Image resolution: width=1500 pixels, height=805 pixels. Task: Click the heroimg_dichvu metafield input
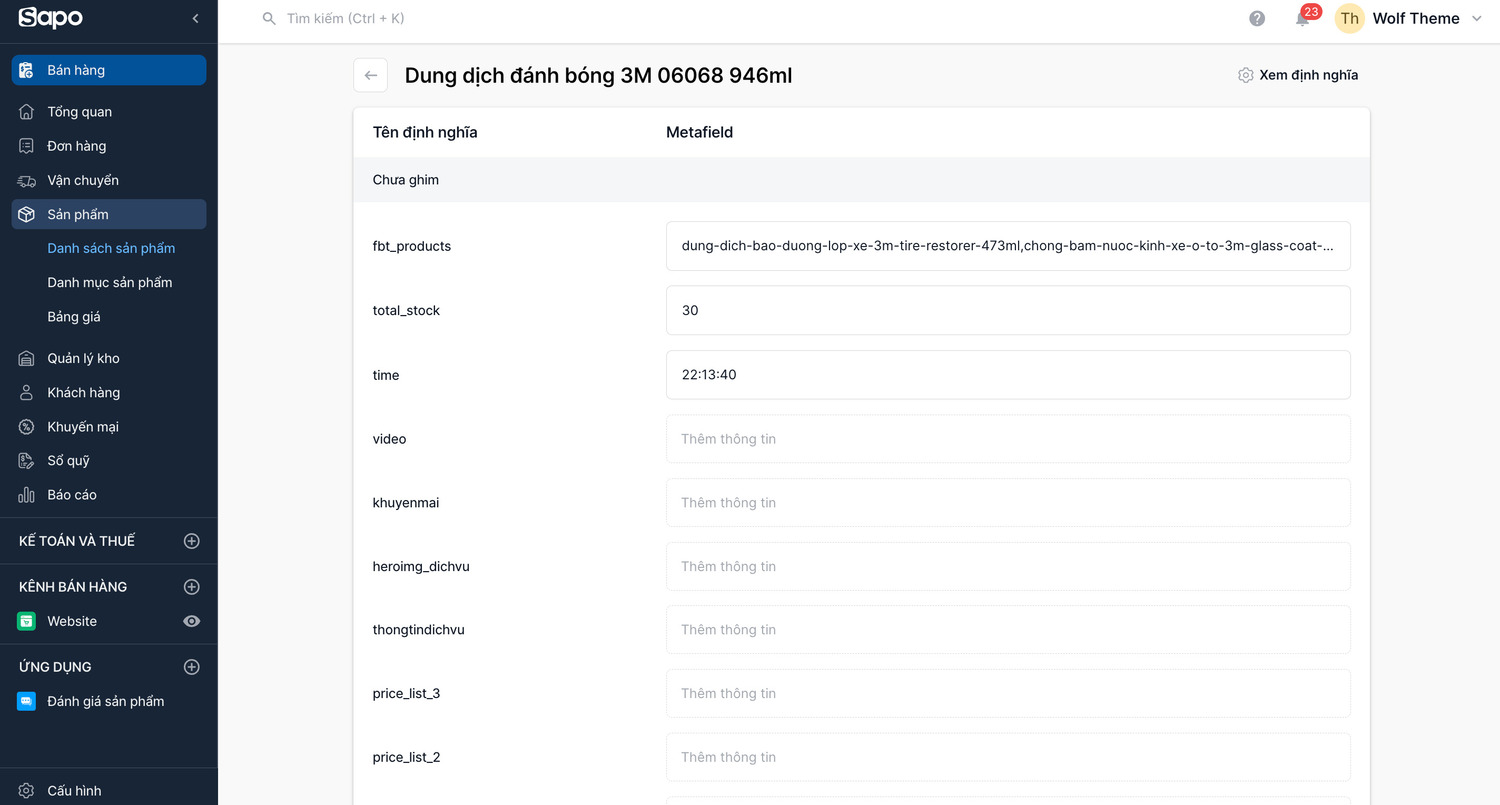(1008, 566)
